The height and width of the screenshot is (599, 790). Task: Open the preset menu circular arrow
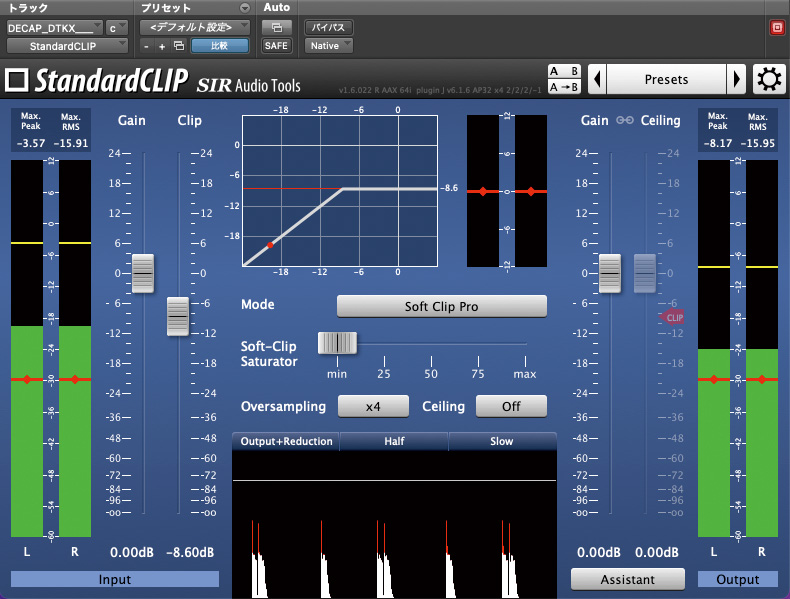(x=245, y=8)
